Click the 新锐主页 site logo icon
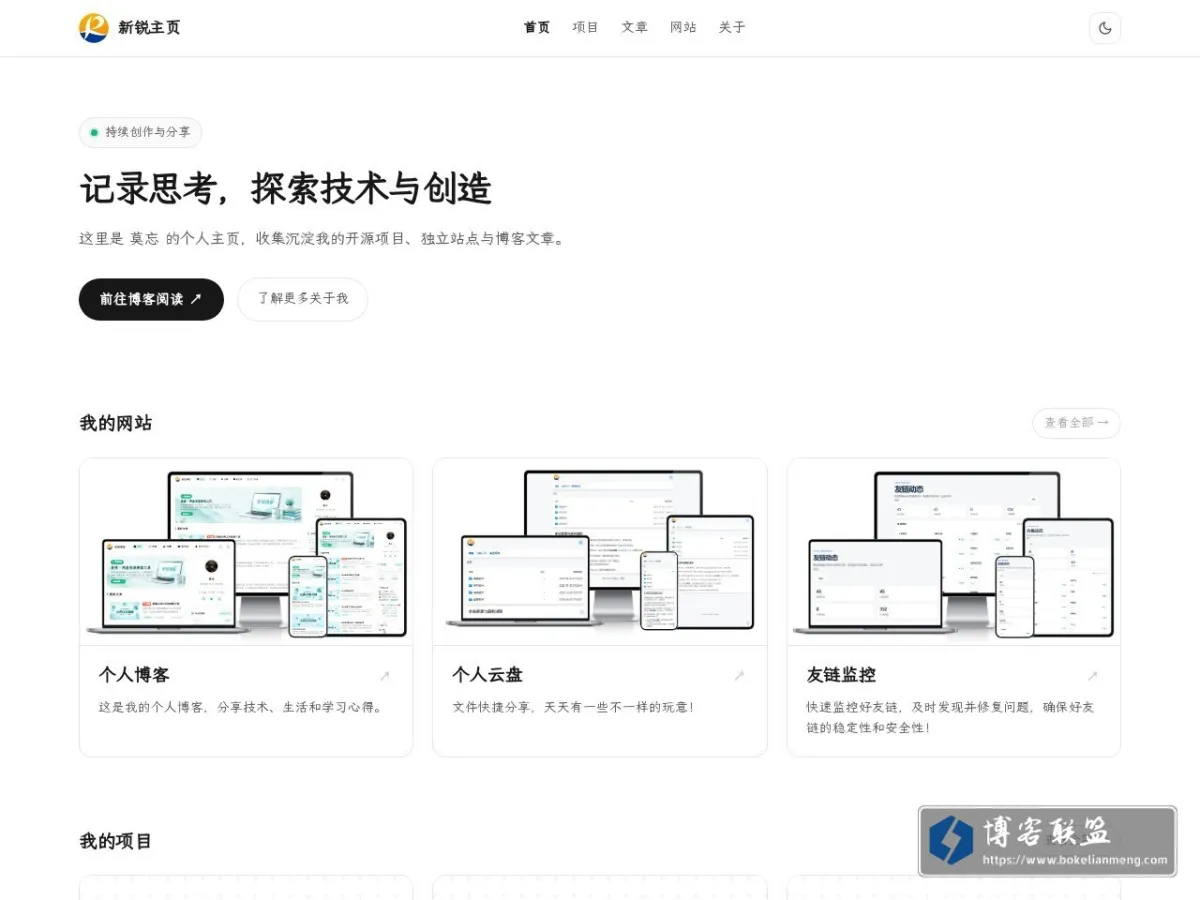 93,28
